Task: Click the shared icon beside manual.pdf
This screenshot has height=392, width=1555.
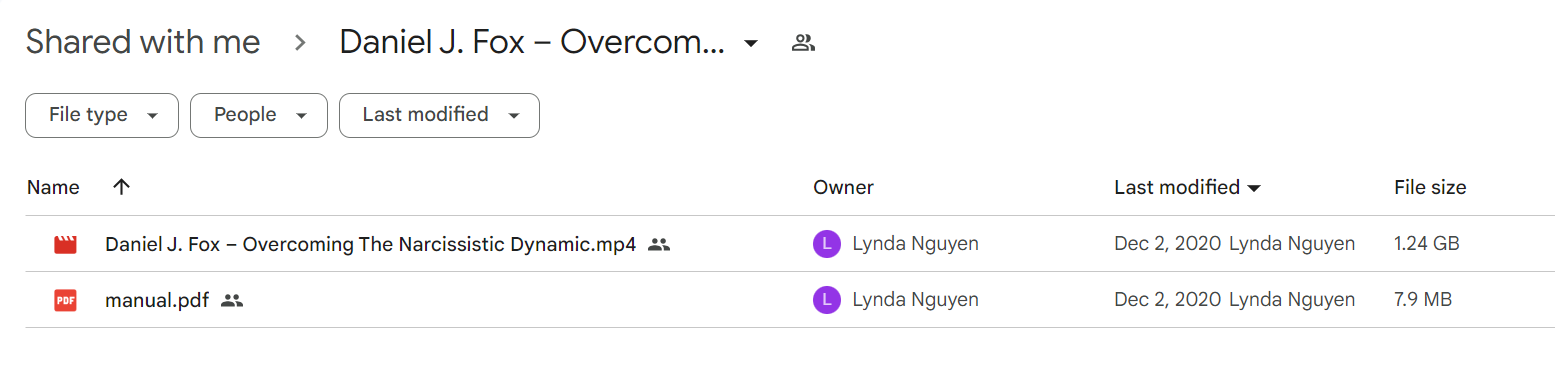Action: tap(232, 300)
